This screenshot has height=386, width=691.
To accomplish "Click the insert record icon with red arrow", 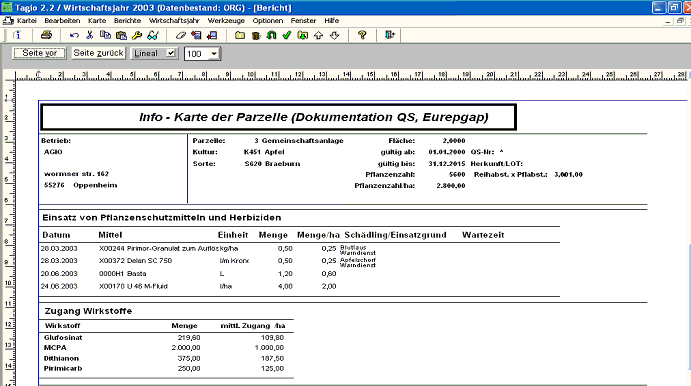I will [x=196, y=35].
